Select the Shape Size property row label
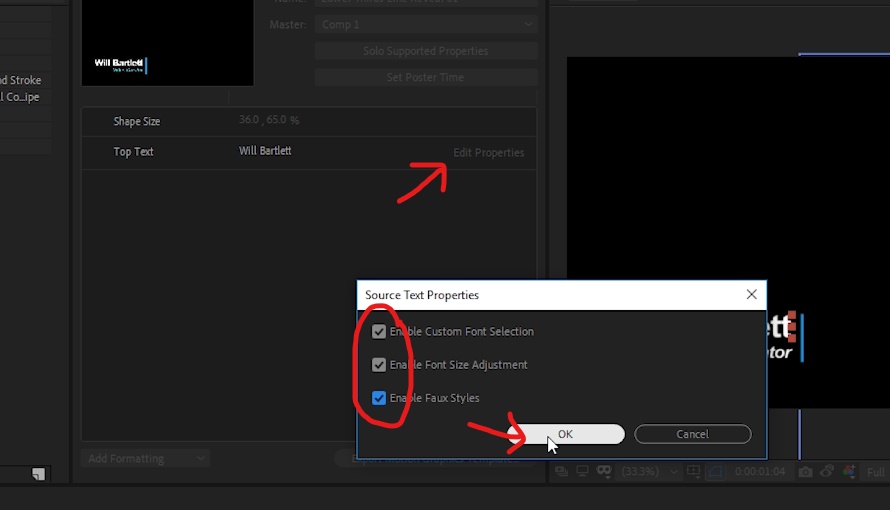The height and width of the screenshot is (510, 890). [x=137, y=121]
